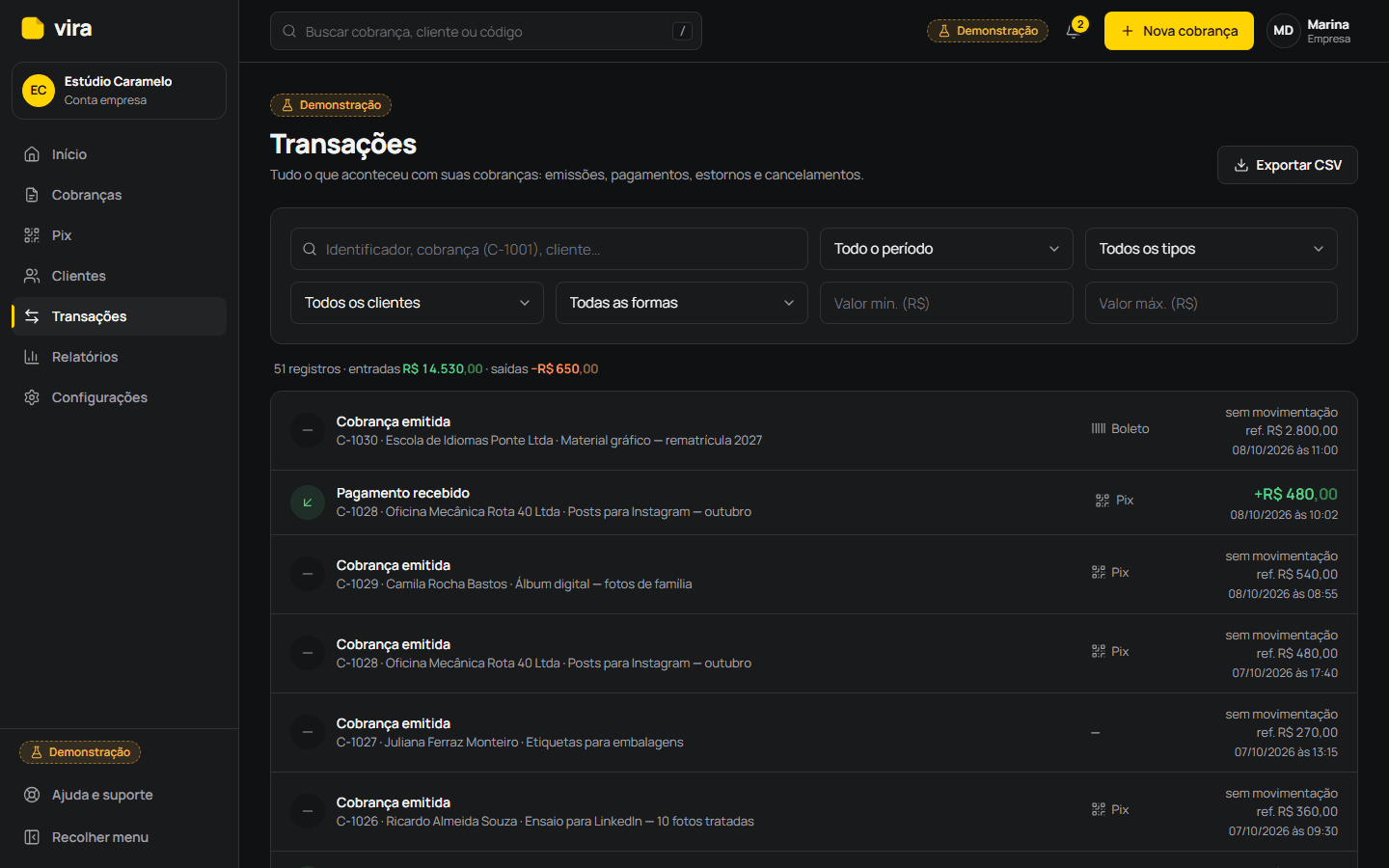Click the Configurações gear icon
This screenshot has width=1389, height=868.
coord(32,397)
